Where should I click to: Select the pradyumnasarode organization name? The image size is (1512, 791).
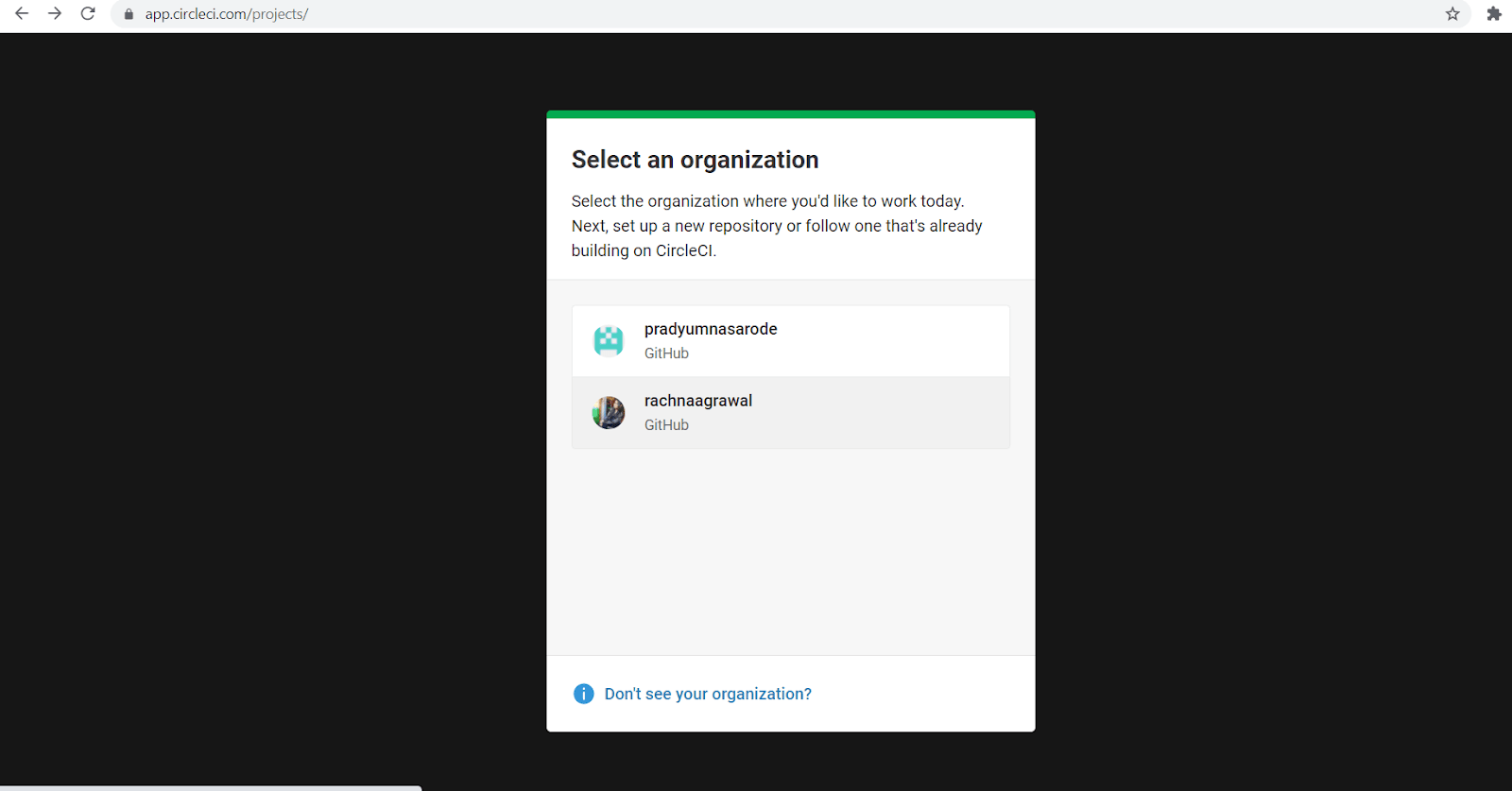[x=711, y=329]
